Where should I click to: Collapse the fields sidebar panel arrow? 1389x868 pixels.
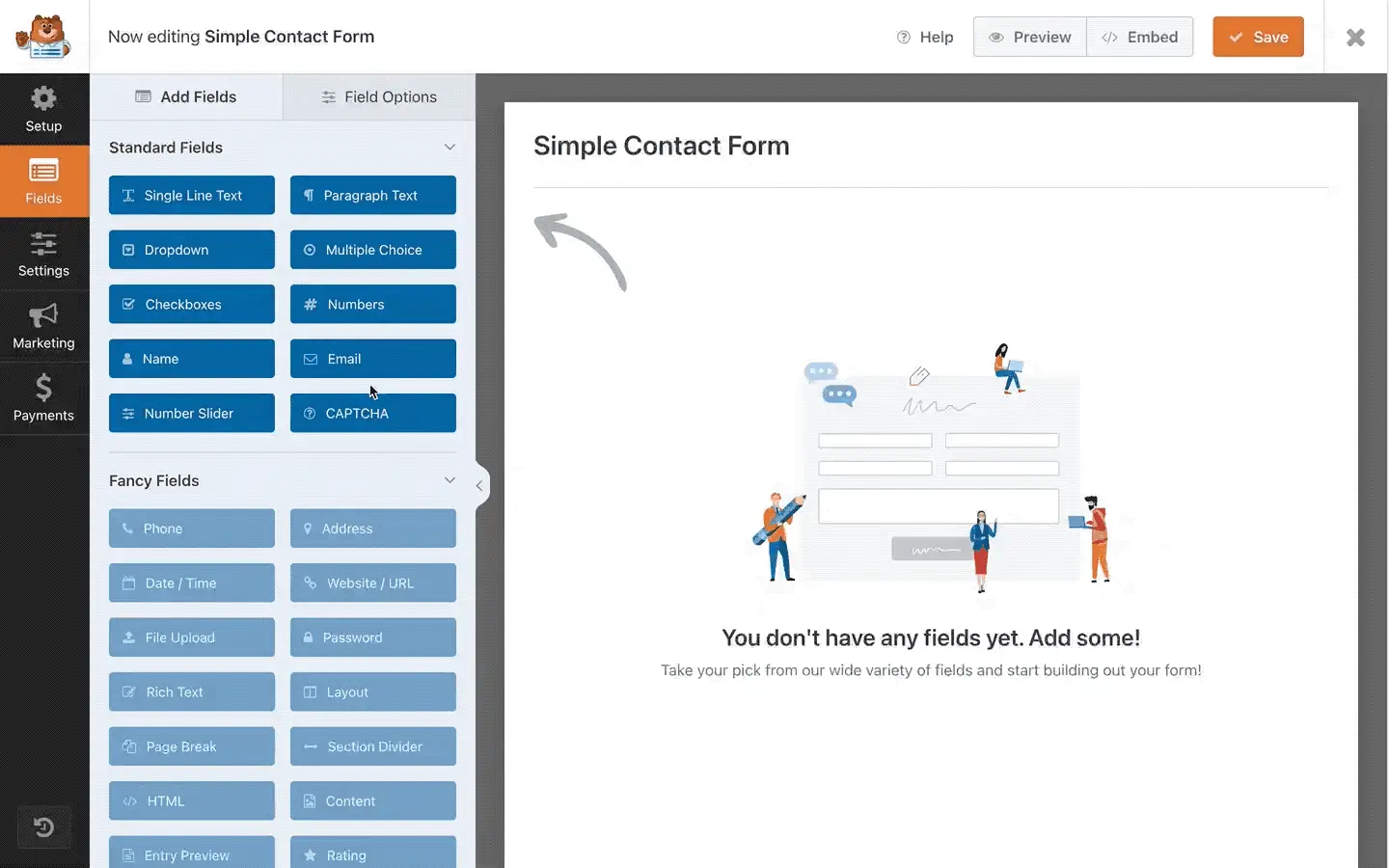(x=479, y=485)
